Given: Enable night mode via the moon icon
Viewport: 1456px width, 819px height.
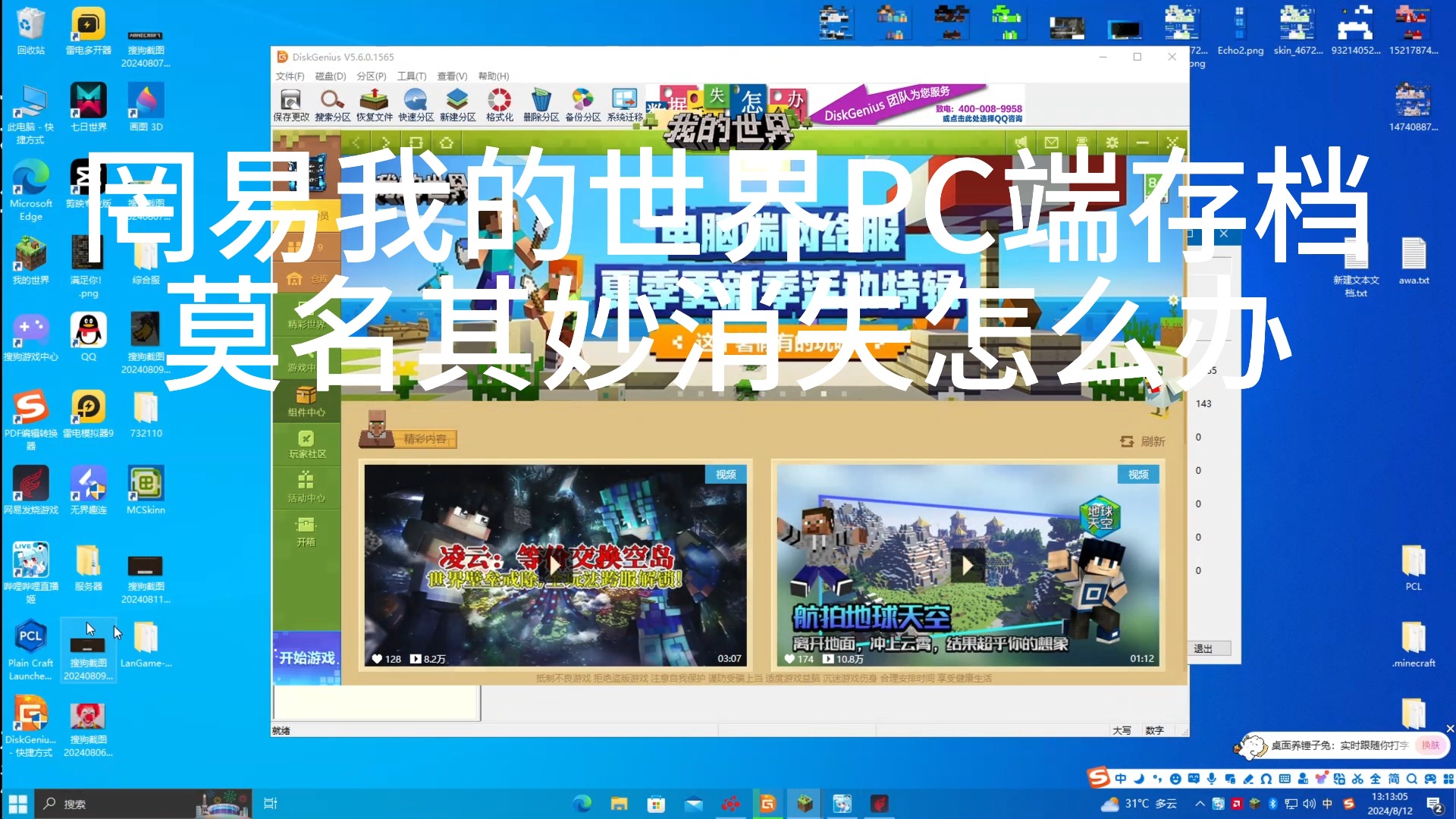Looking at the screenshot, I should [1140, 778].
